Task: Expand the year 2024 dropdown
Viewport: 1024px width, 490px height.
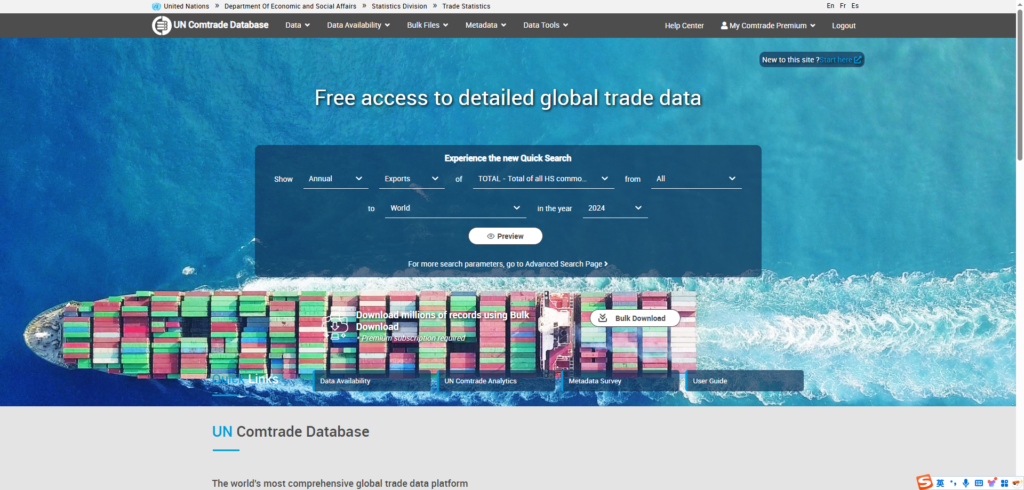Action: [x=614, y=208]
